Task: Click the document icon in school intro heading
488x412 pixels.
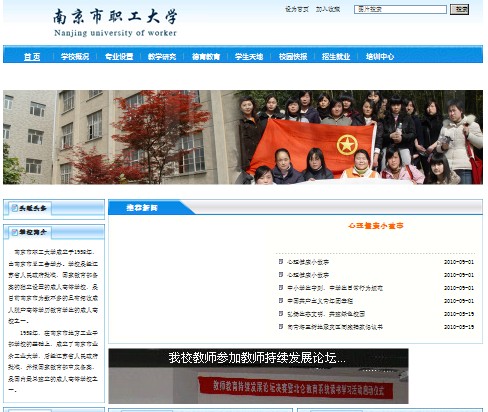Action: tap(14, 232)
